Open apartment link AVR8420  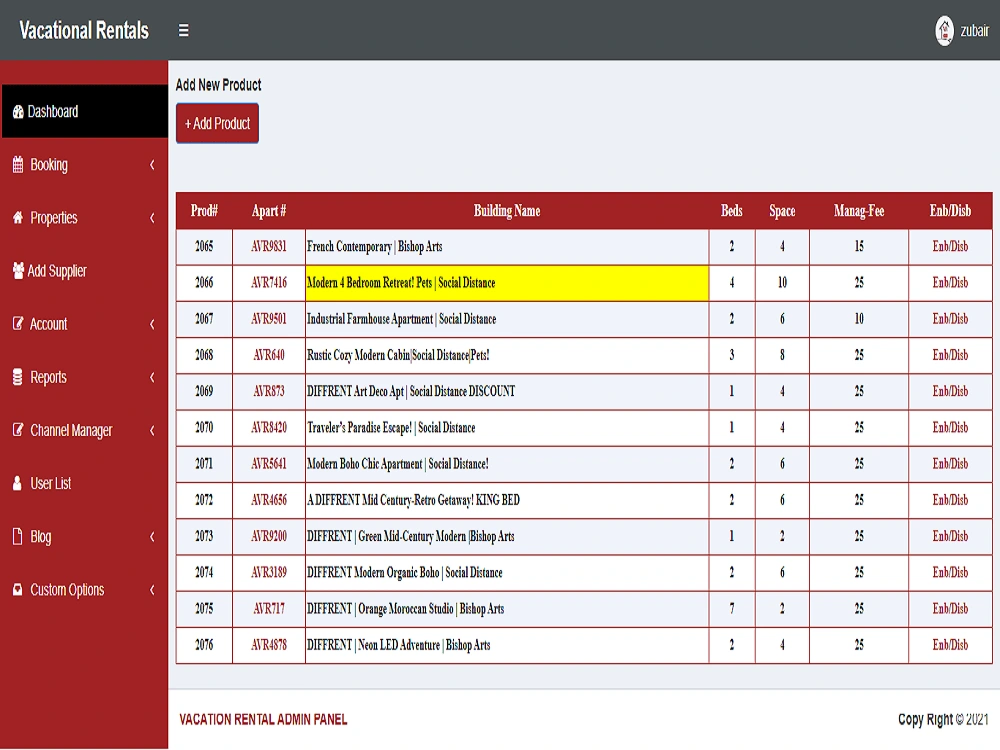click(x=268, y=427)
